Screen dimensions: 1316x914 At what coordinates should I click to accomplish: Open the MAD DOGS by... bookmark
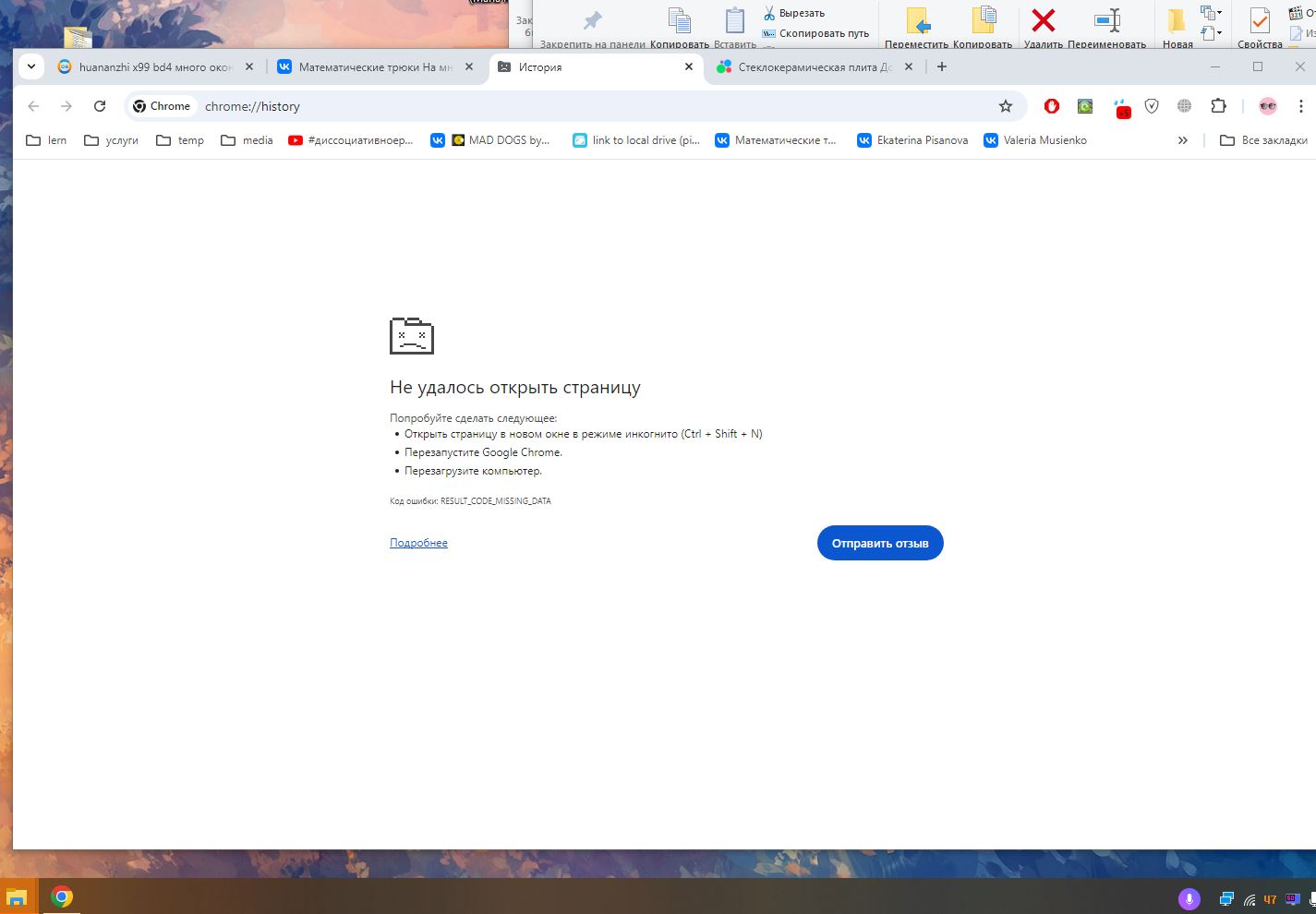pyautogui.click(x=490, y=140)
